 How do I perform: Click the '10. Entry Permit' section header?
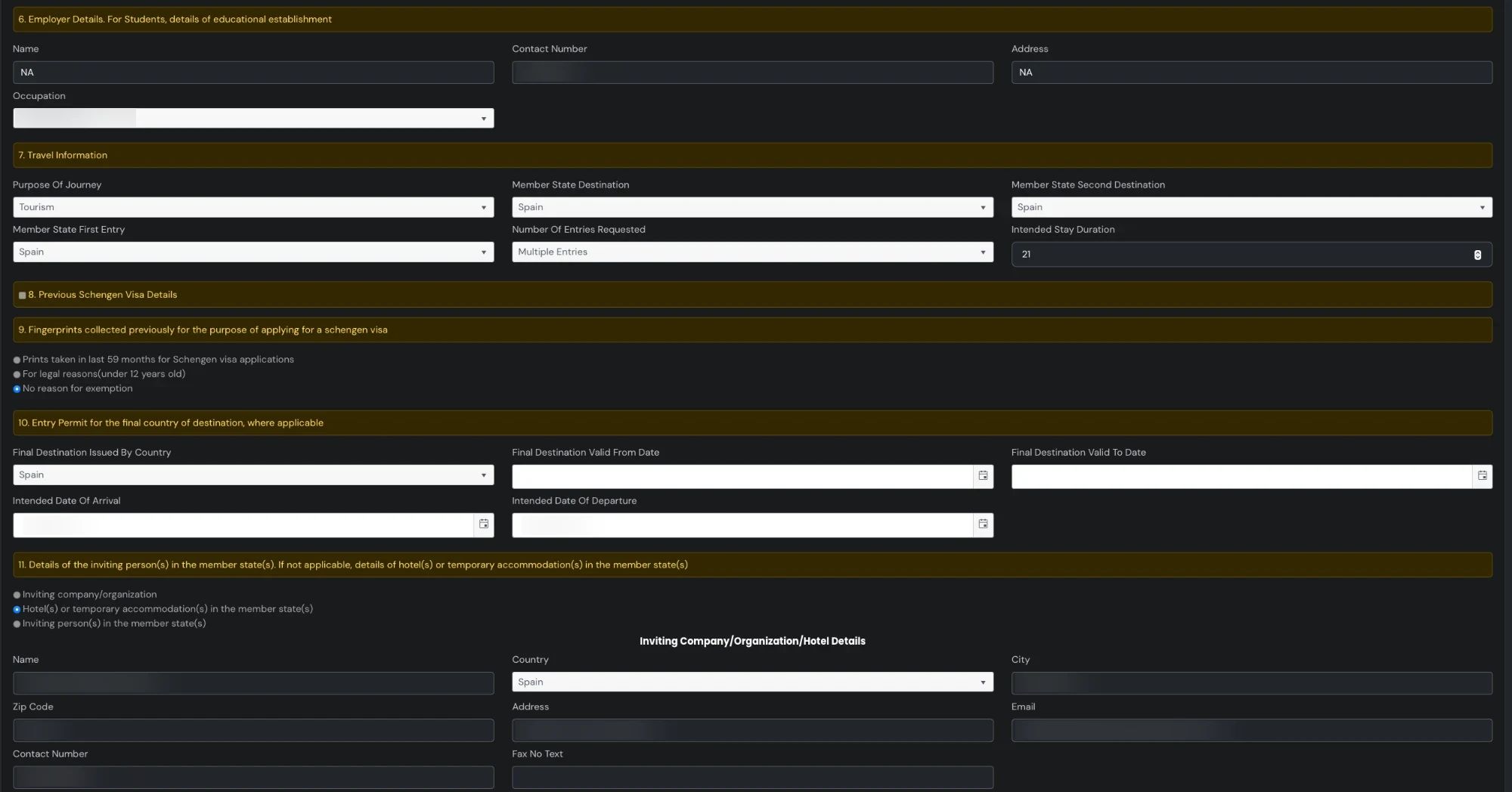tap(752, 423)
